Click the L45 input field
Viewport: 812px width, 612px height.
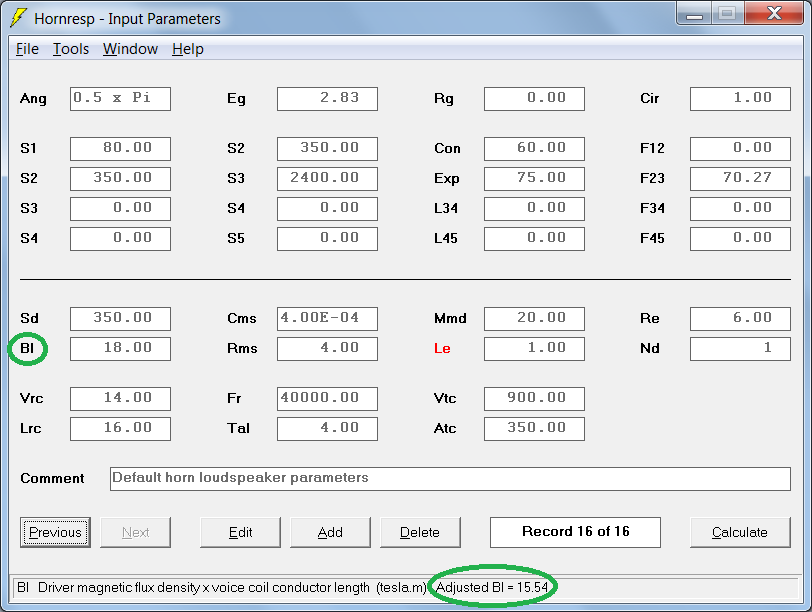(x=534, y=239)
